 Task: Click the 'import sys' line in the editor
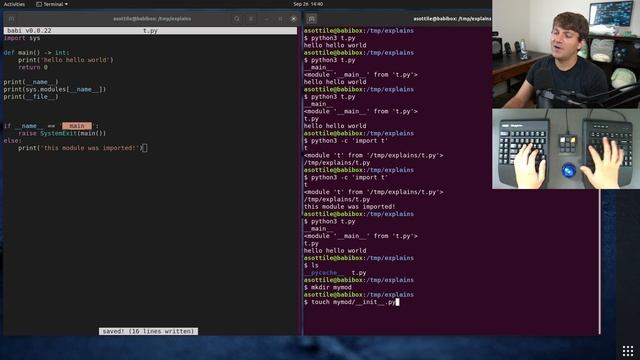tap(22, 38)
